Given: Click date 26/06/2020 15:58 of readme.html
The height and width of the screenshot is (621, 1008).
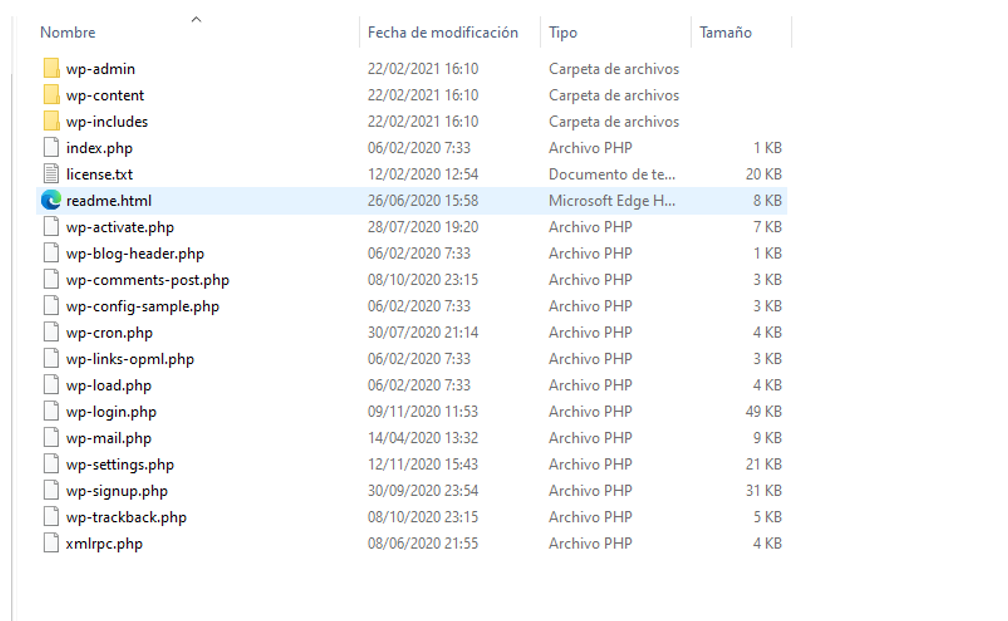Looking at the screenshot, I should 423,201.
